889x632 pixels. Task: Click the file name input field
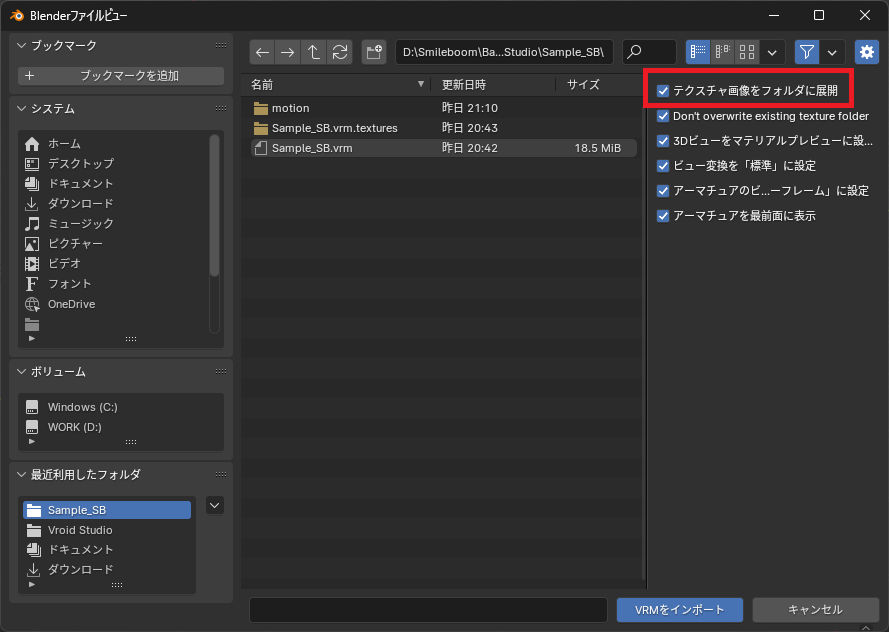pos(428,610)
